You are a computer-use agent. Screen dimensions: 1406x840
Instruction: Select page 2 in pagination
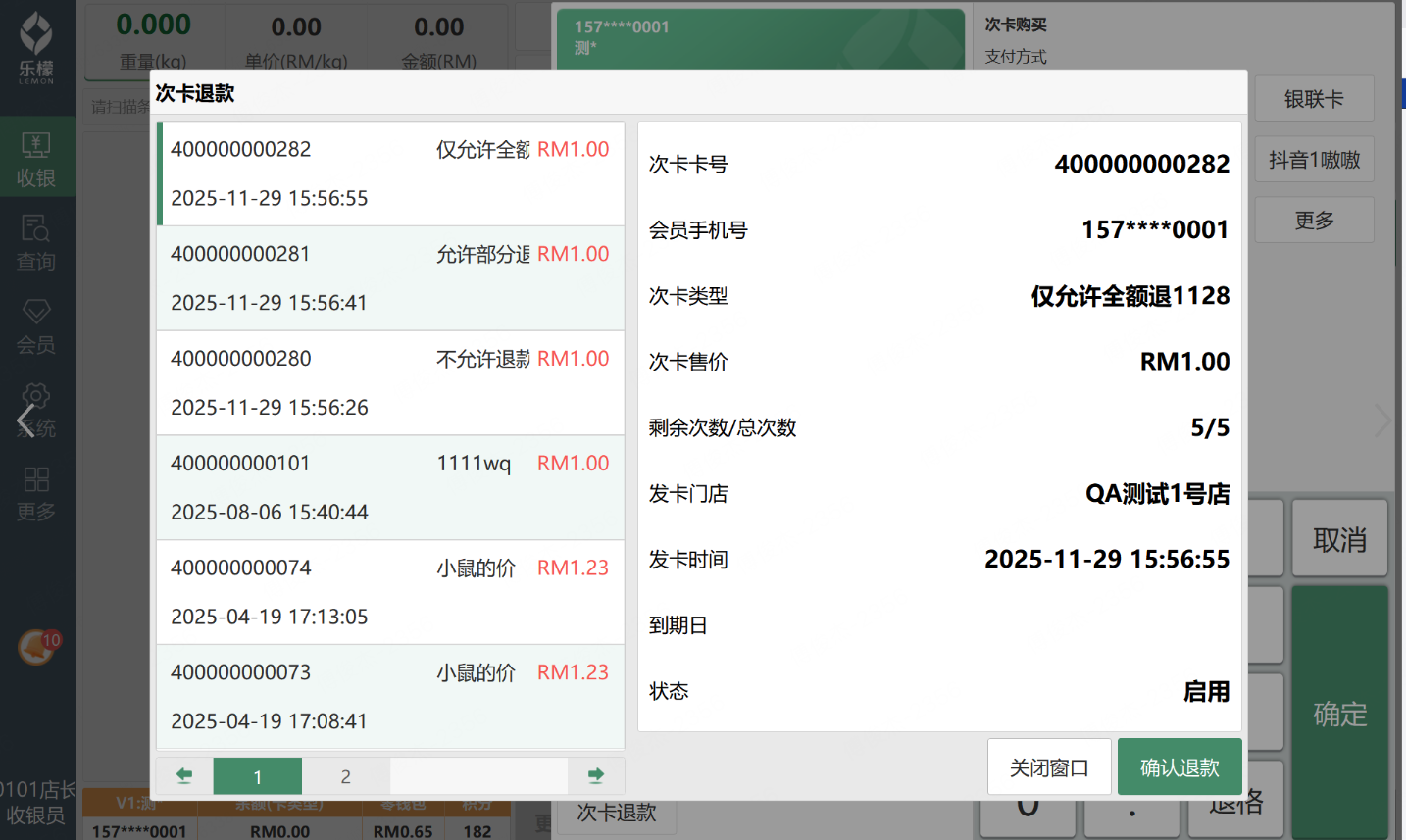coord(346,775)
